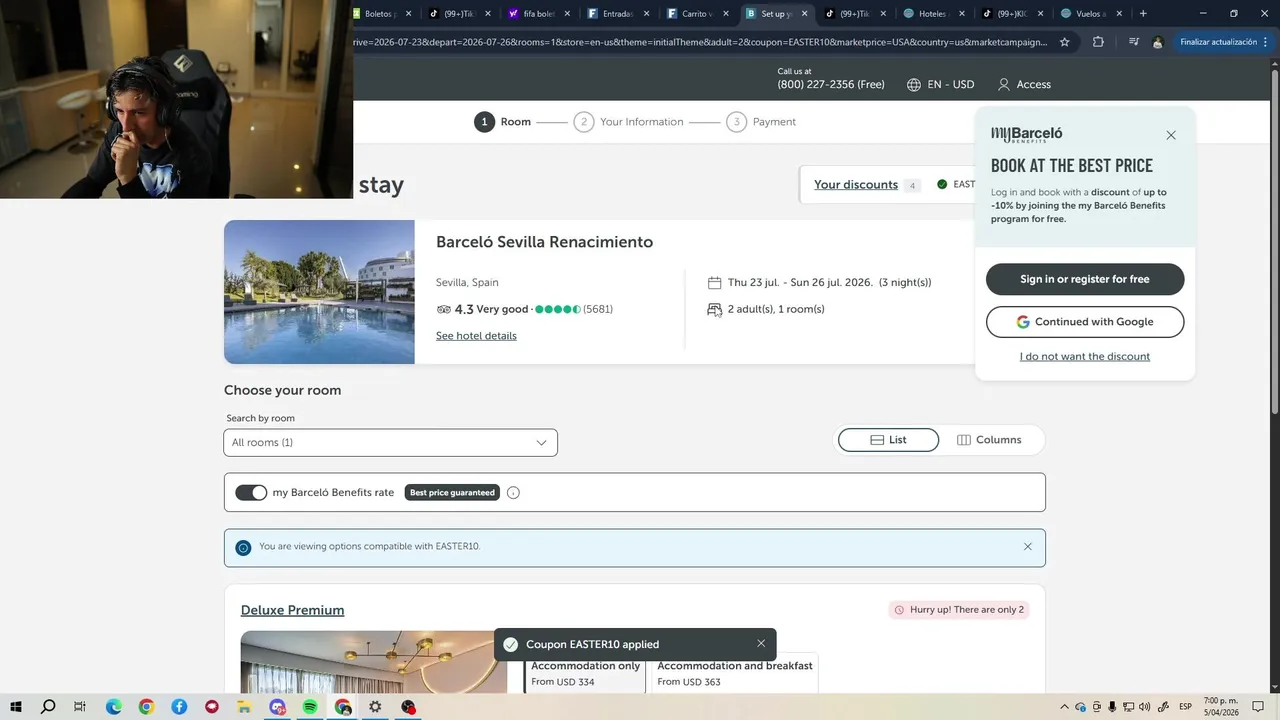
Task: Click the Best price guaranteed info icon
Action: 513,492
